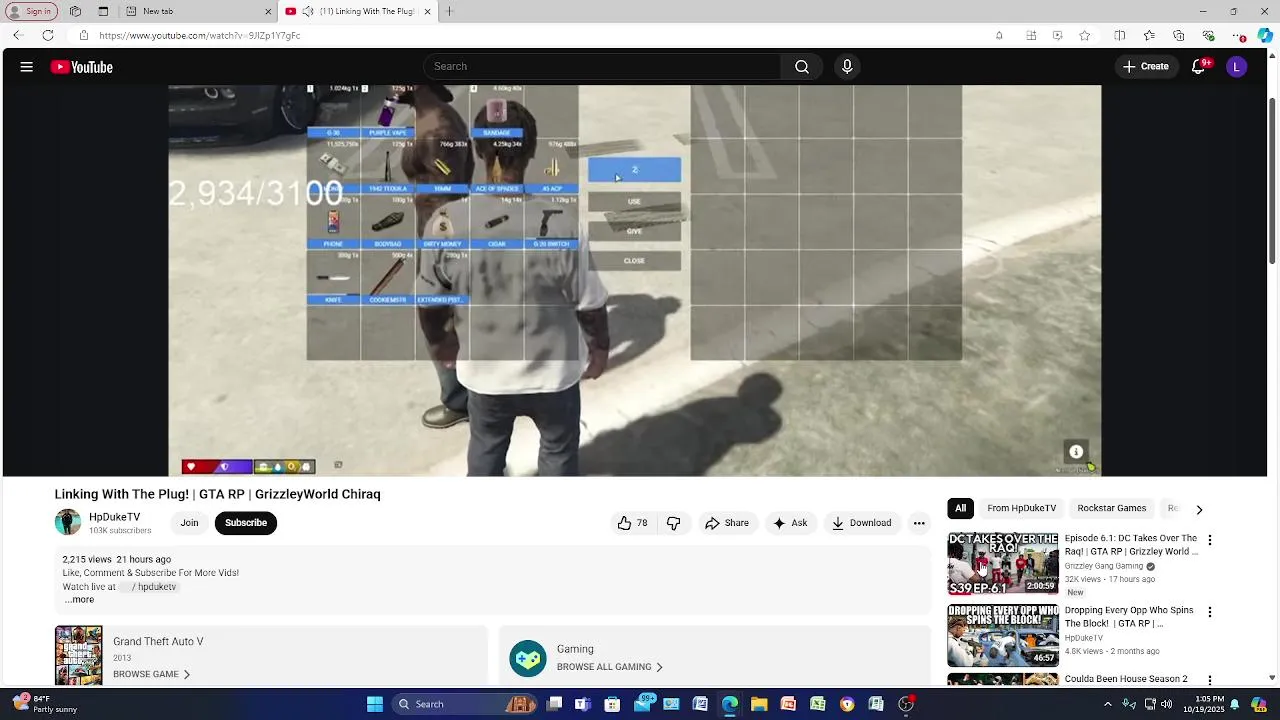1280x720 pixels.
Task: Open the tab actions menu icon
Action: (103, 11)
